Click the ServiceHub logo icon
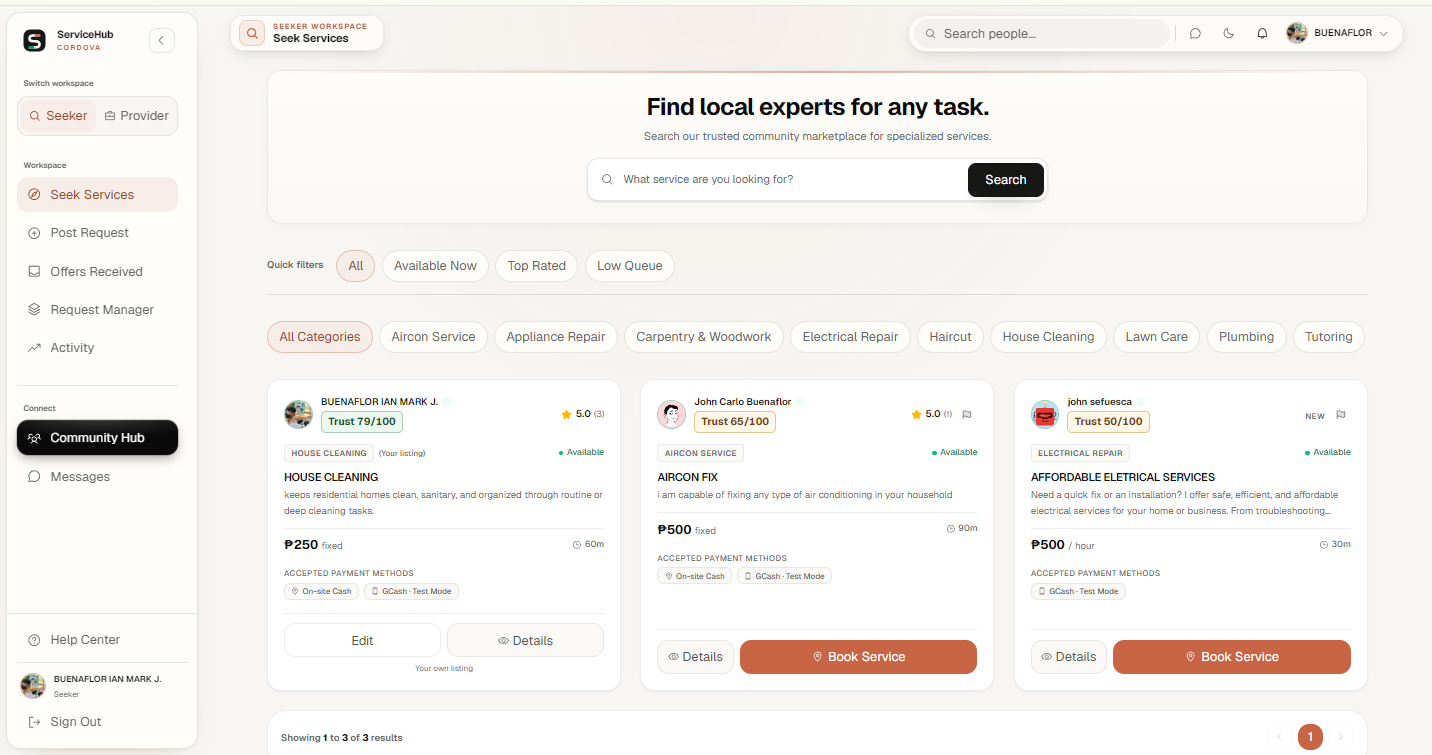The image size is (1432, 755). tap(35, 40)
